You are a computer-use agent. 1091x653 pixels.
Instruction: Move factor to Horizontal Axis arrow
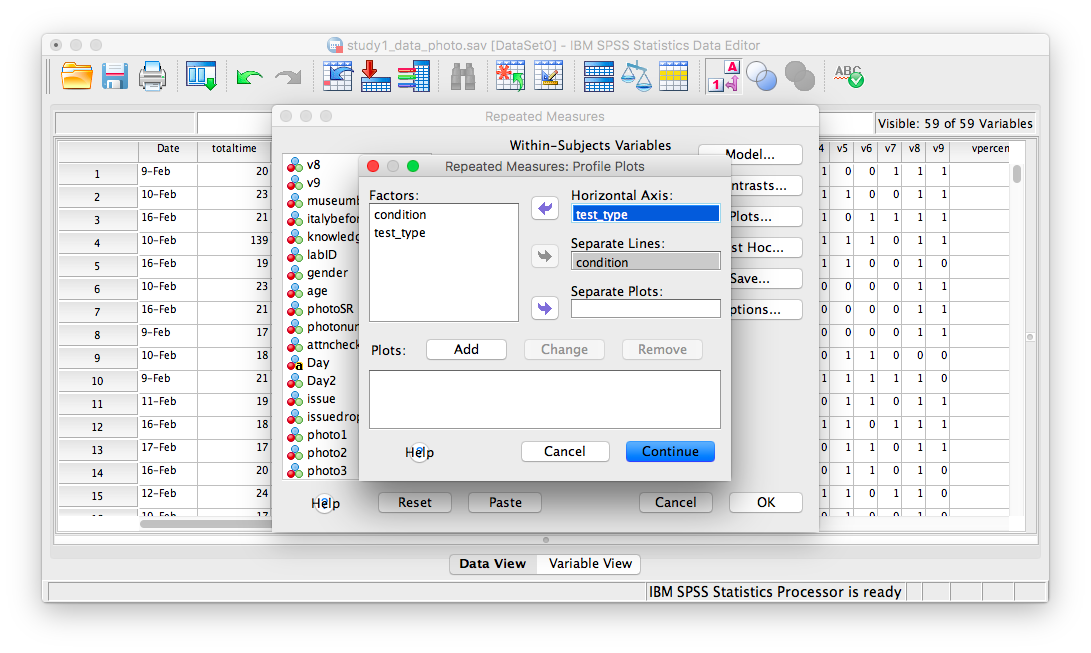545,208
